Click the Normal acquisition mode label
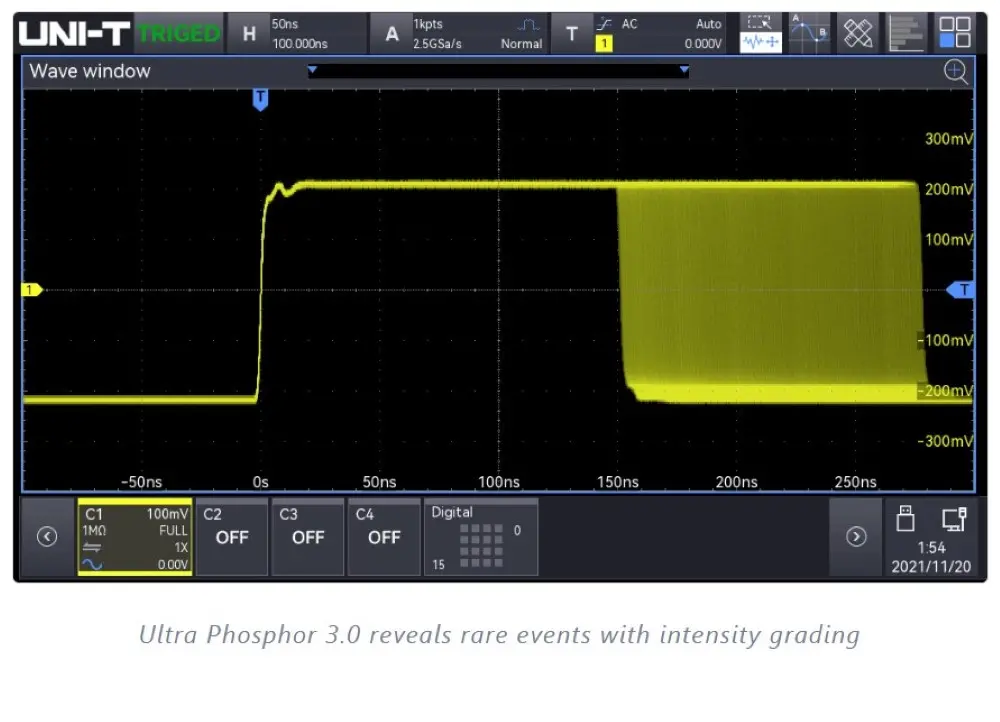 522,44
